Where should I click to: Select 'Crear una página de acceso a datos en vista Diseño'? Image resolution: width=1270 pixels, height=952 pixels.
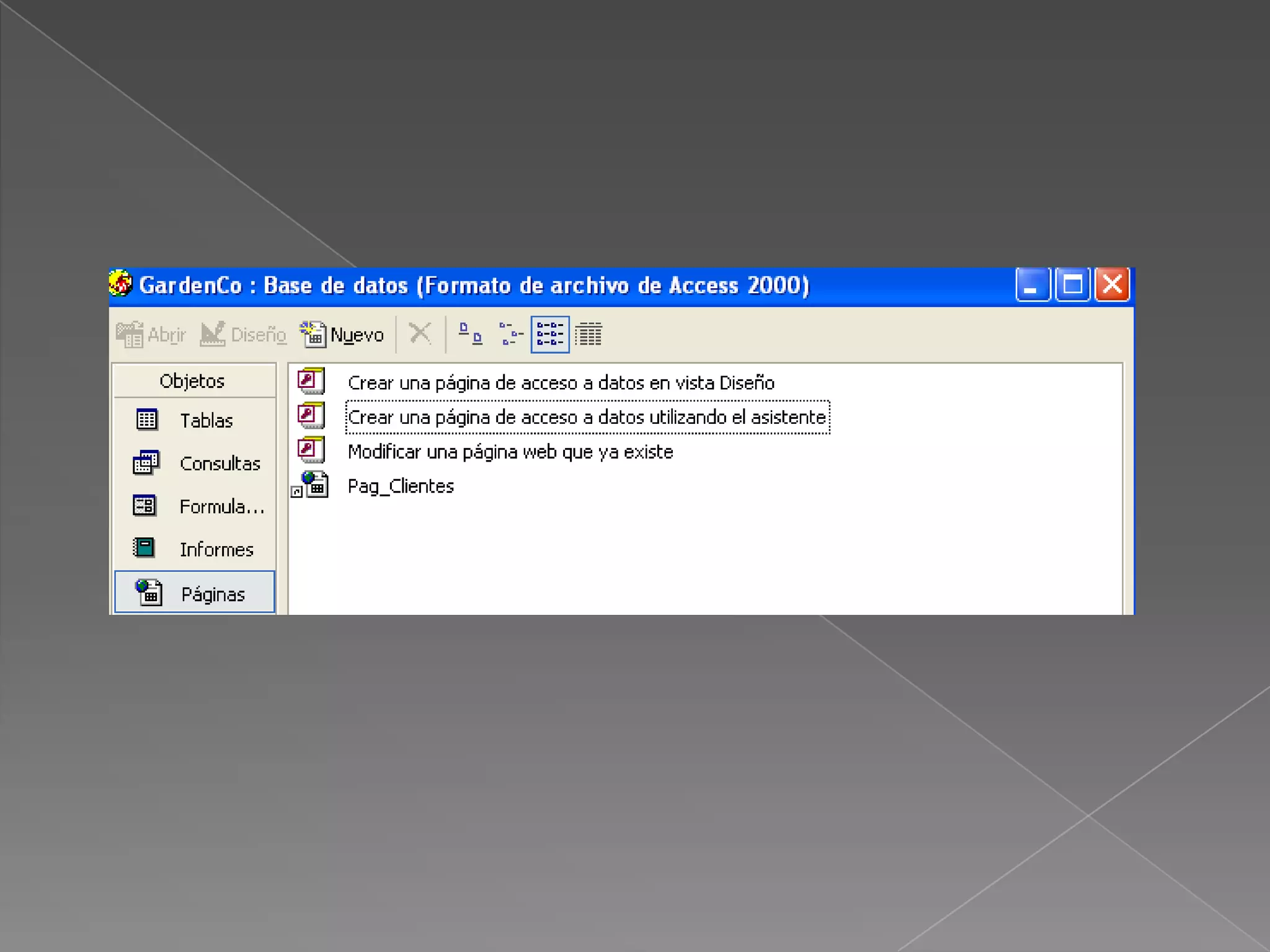(x=561, y=383)
